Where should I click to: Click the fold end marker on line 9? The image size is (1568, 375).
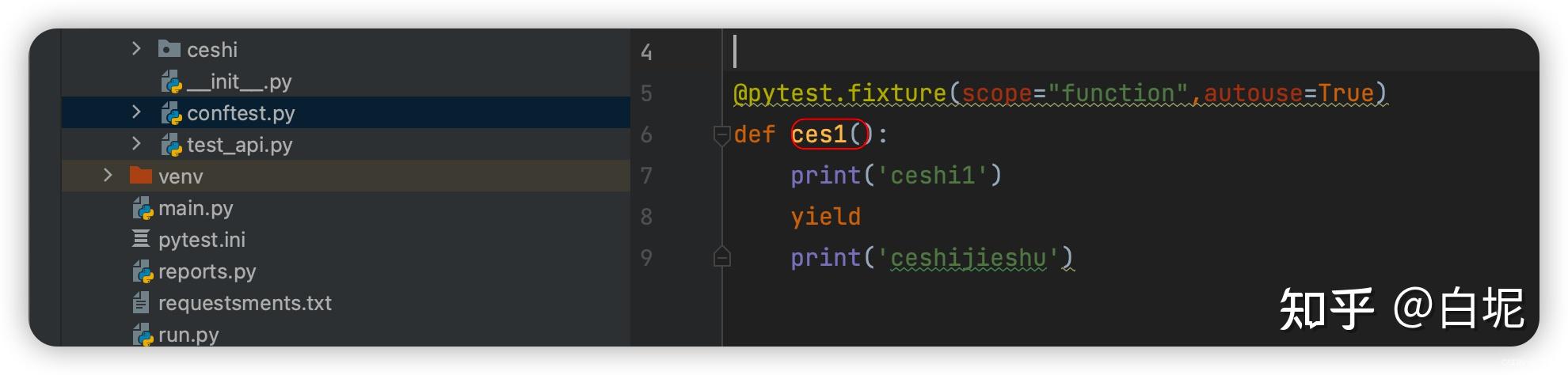[x=721, y=257]
